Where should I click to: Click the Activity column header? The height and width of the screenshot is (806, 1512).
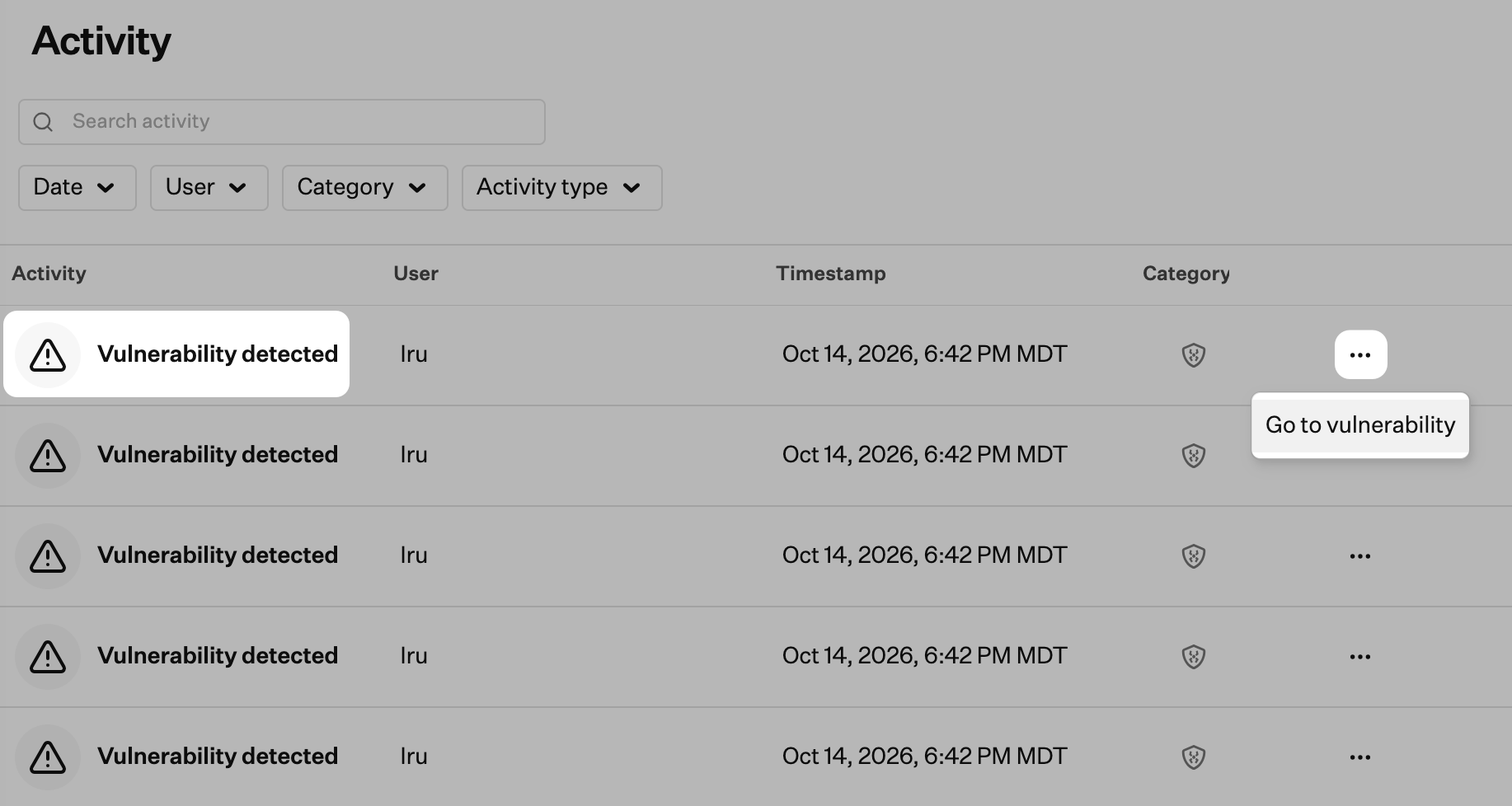point(49,274)
